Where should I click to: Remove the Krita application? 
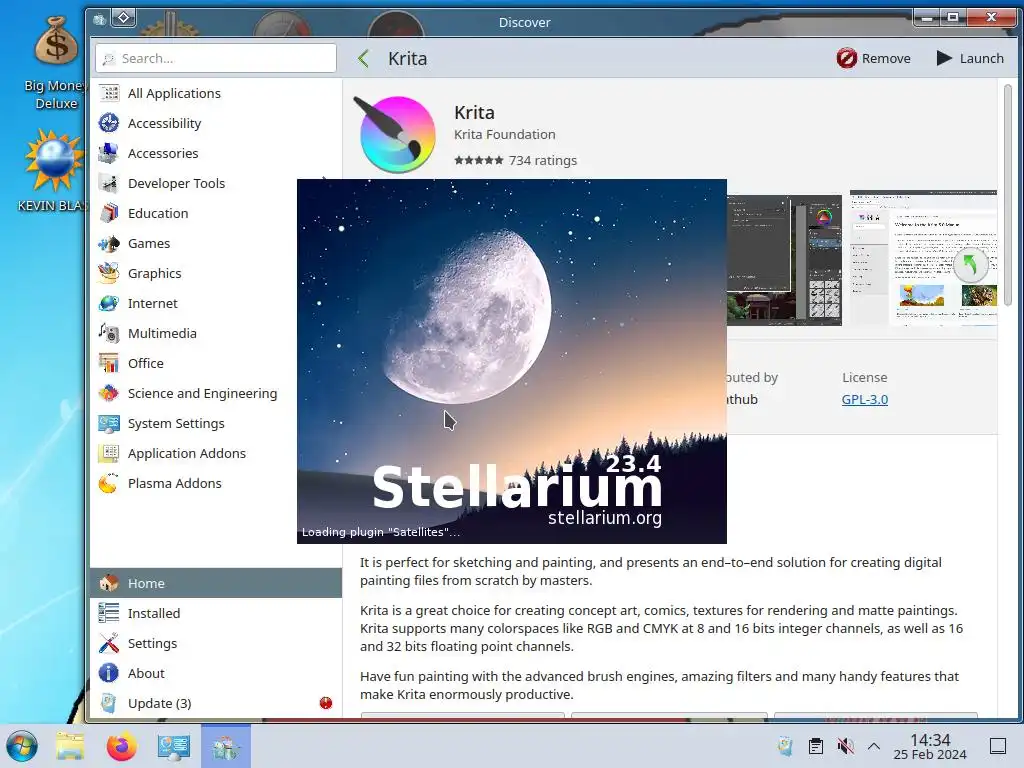tap(873, 58)
